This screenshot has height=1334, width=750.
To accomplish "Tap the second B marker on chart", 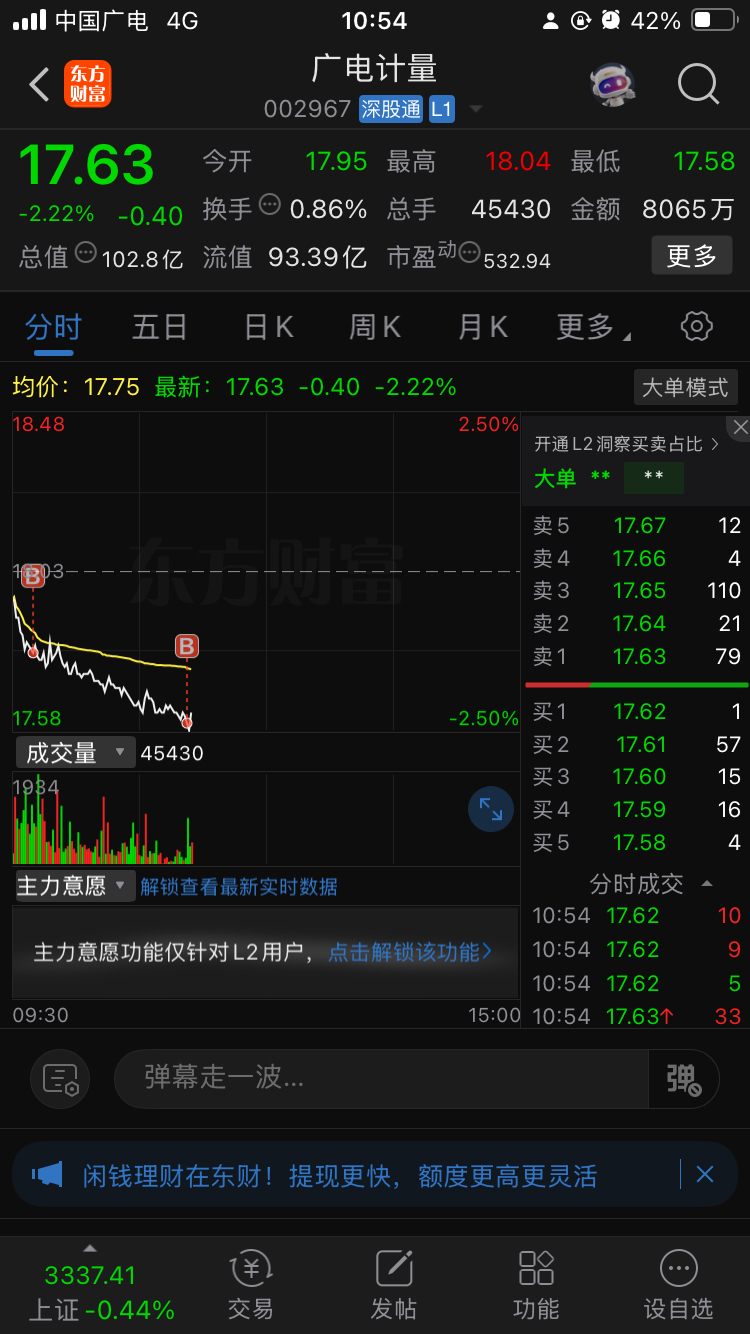I will 186,646.
